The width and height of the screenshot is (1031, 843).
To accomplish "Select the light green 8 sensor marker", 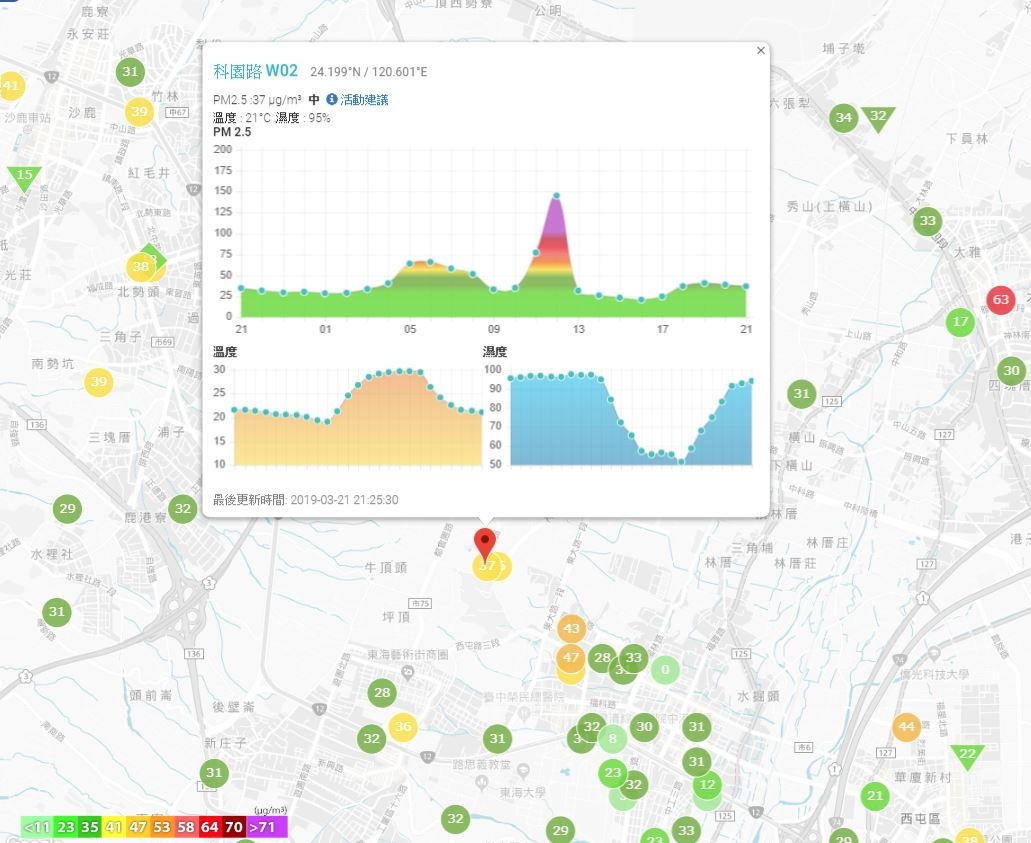I will click(612, 738).
